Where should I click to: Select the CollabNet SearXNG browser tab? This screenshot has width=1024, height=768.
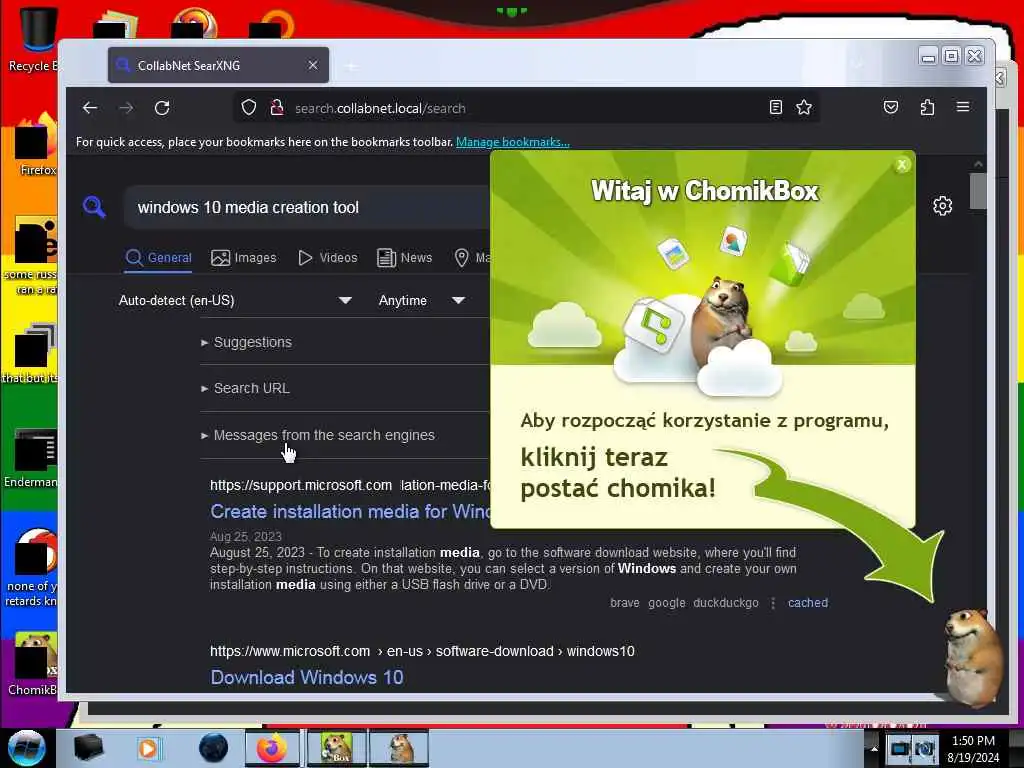tap(218, 65)
